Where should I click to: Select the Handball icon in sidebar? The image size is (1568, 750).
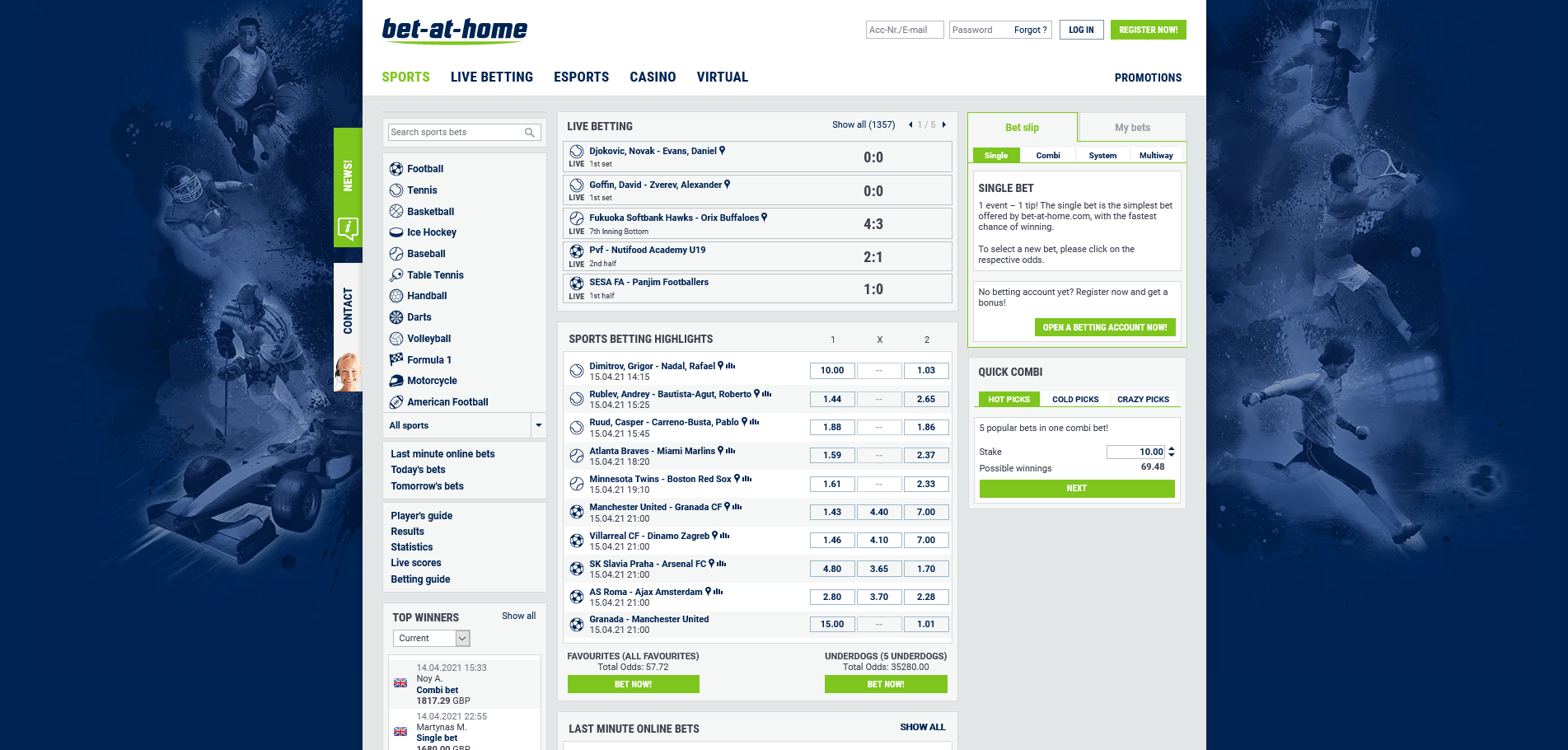point(396,296)
